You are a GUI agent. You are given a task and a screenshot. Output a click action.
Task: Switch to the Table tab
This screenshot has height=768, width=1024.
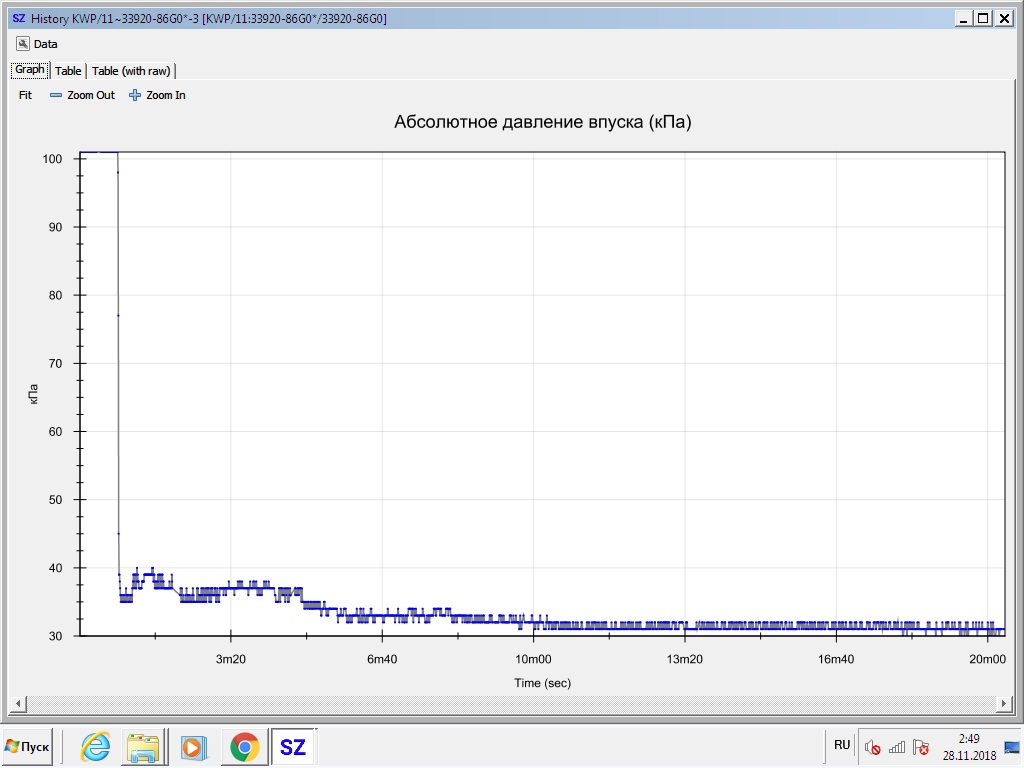tap(68, 71)
